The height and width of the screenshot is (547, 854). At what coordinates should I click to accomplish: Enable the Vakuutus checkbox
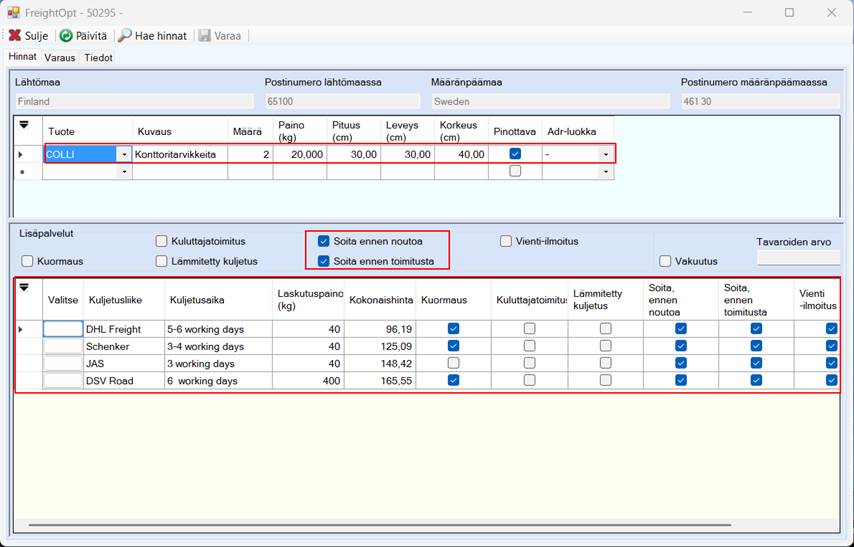pyautogui.click(x=665, y=261)
